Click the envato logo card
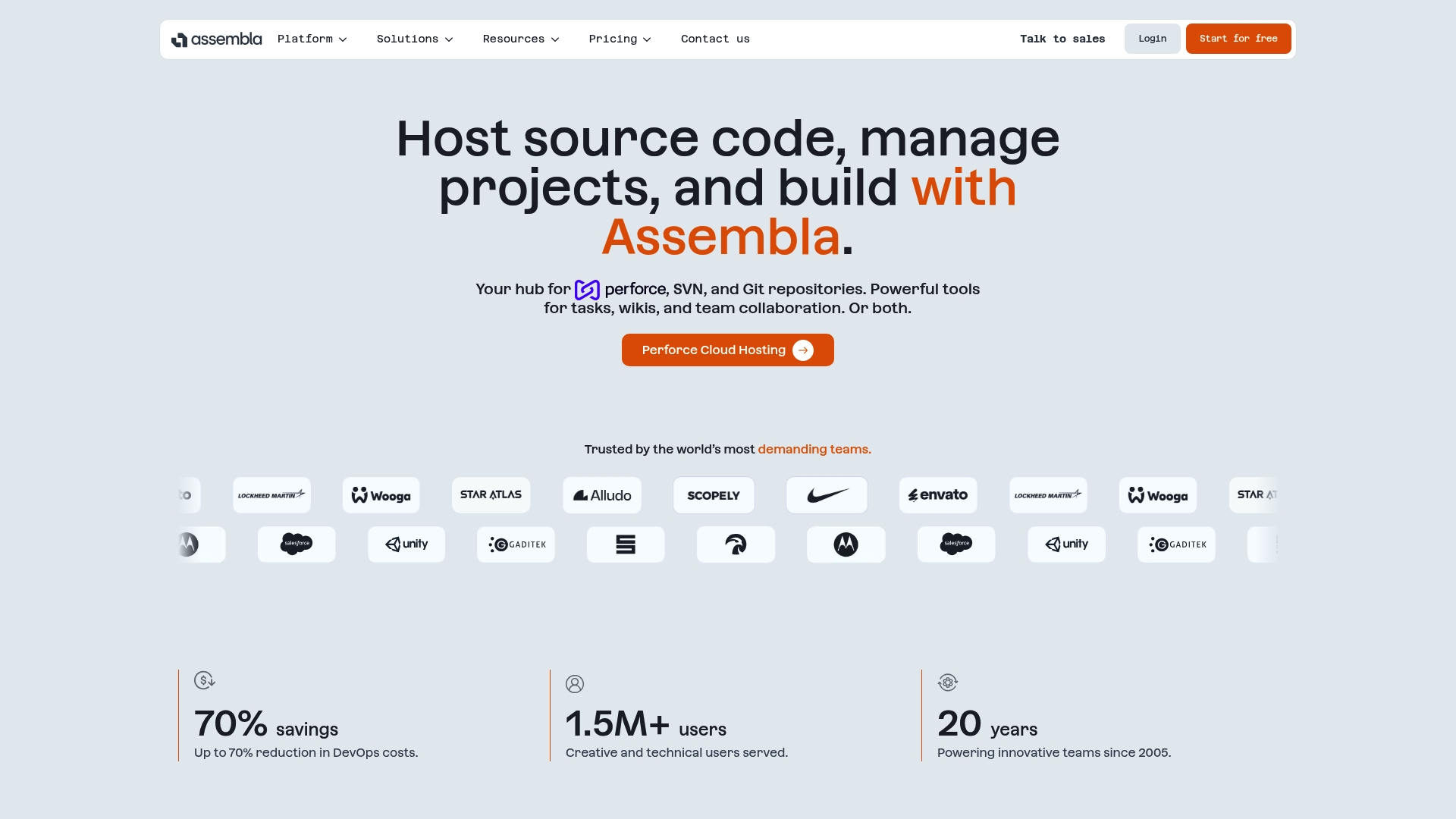The width and height of the screenshot is (1456, 819). pyautogui.click(x=938, y=495)
